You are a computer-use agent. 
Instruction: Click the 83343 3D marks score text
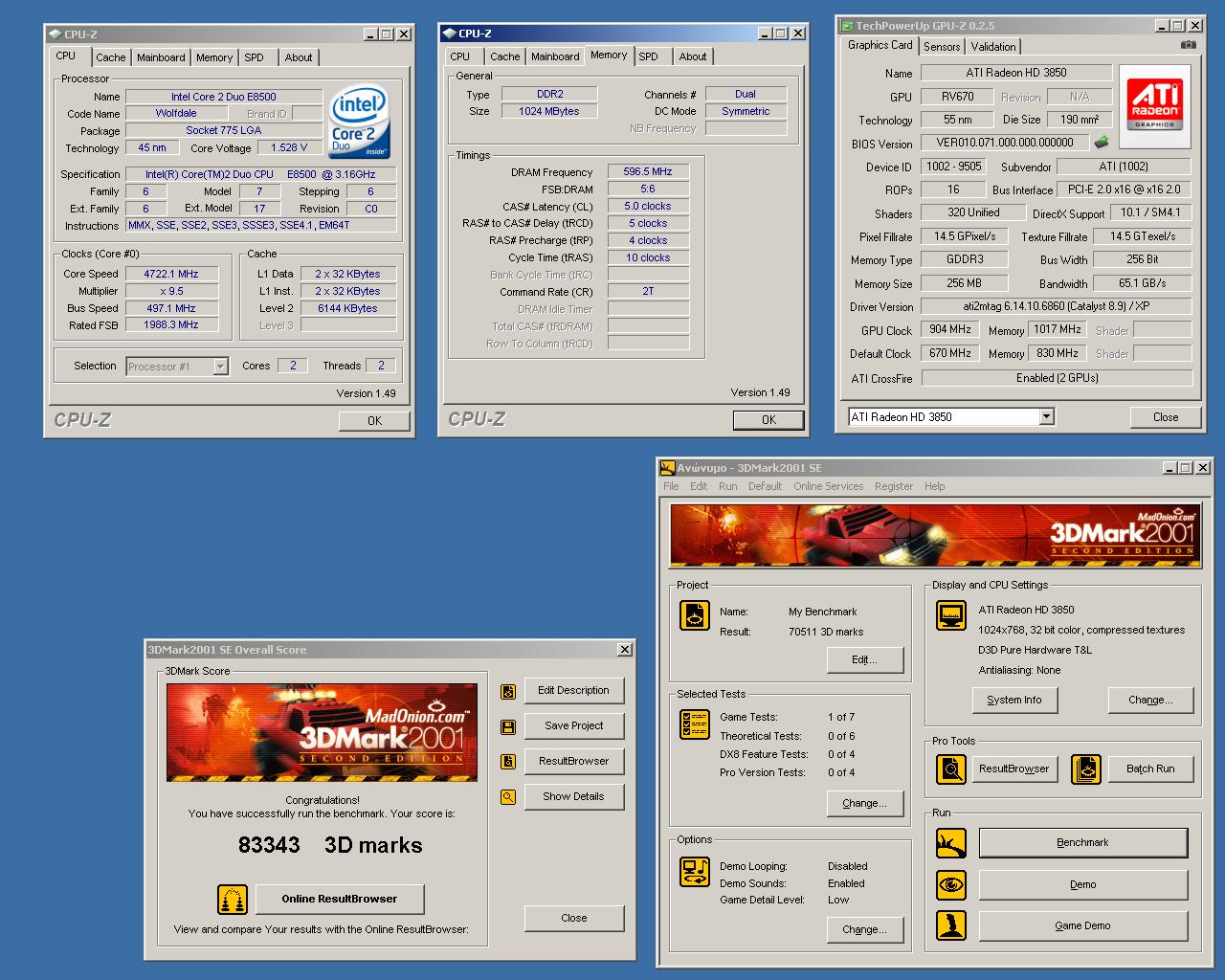[x=330, y=845]
